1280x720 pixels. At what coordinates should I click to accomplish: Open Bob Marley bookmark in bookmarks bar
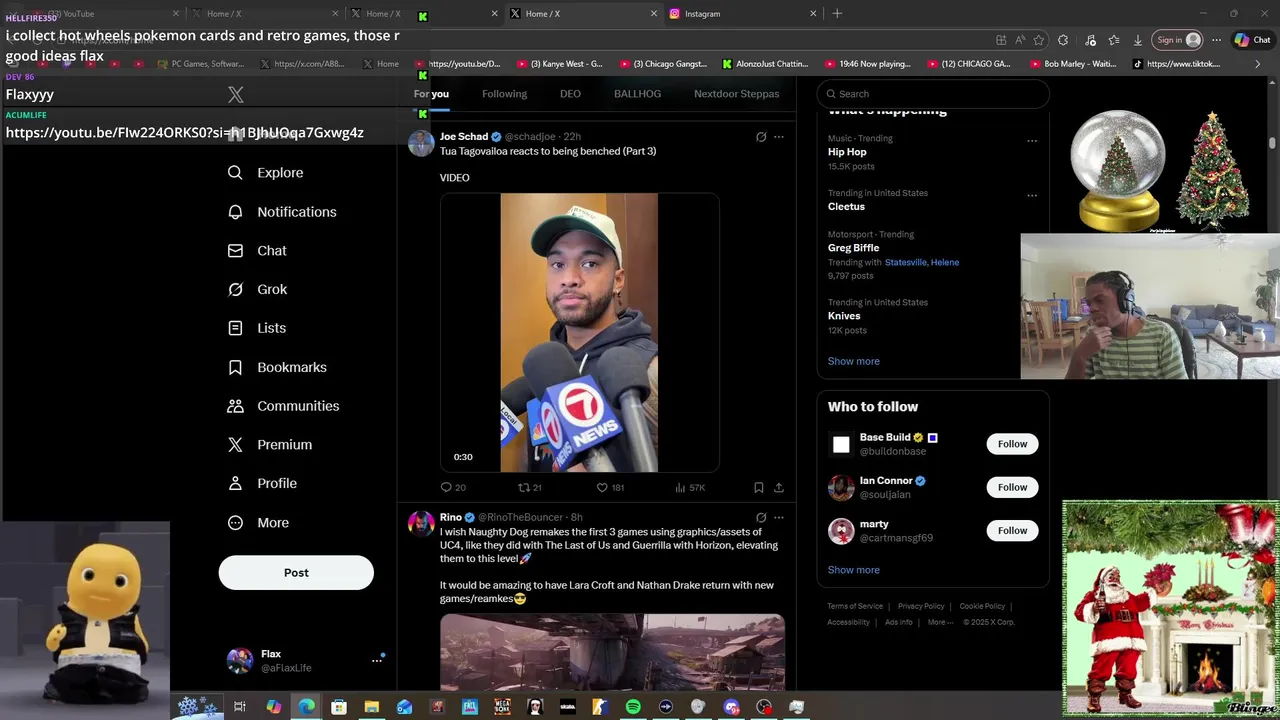point(1071,64)
